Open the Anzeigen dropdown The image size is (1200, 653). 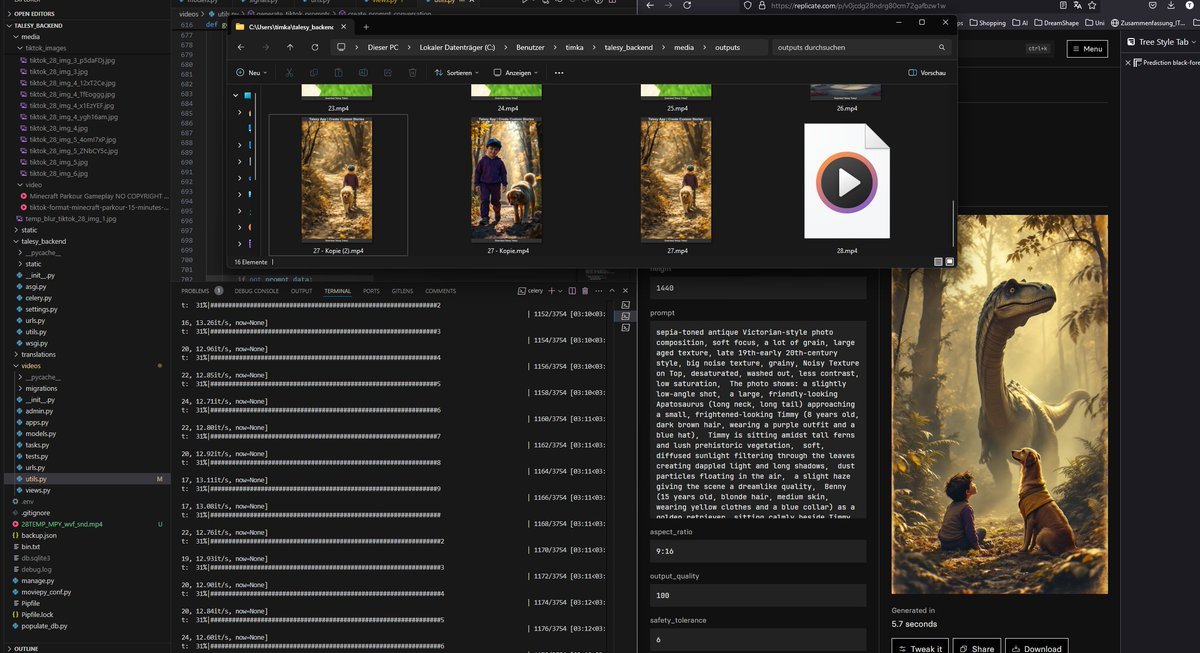515,73
